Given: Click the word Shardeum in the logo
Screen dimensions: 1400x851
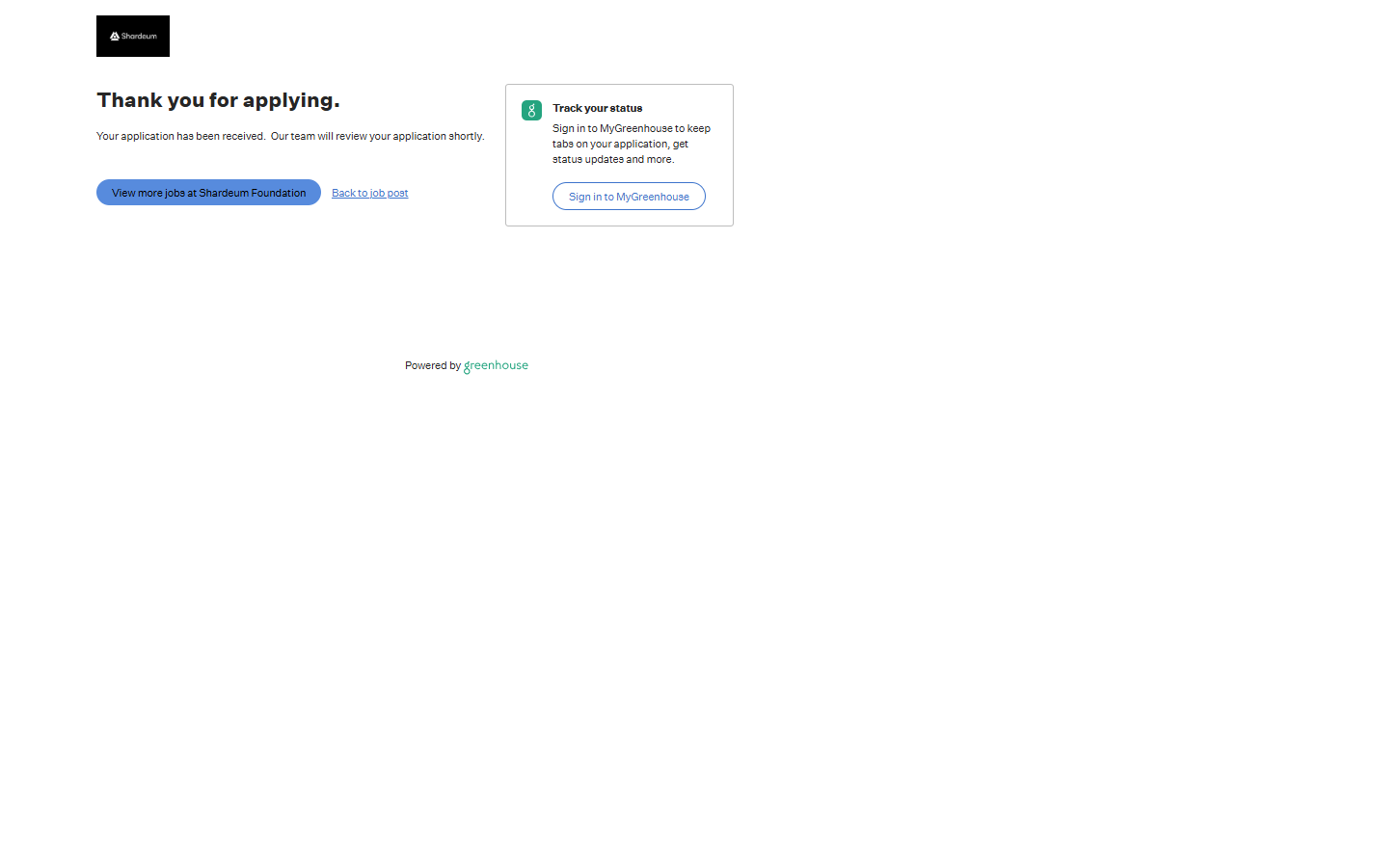Looking at the screenshot, I should (139, 37).
